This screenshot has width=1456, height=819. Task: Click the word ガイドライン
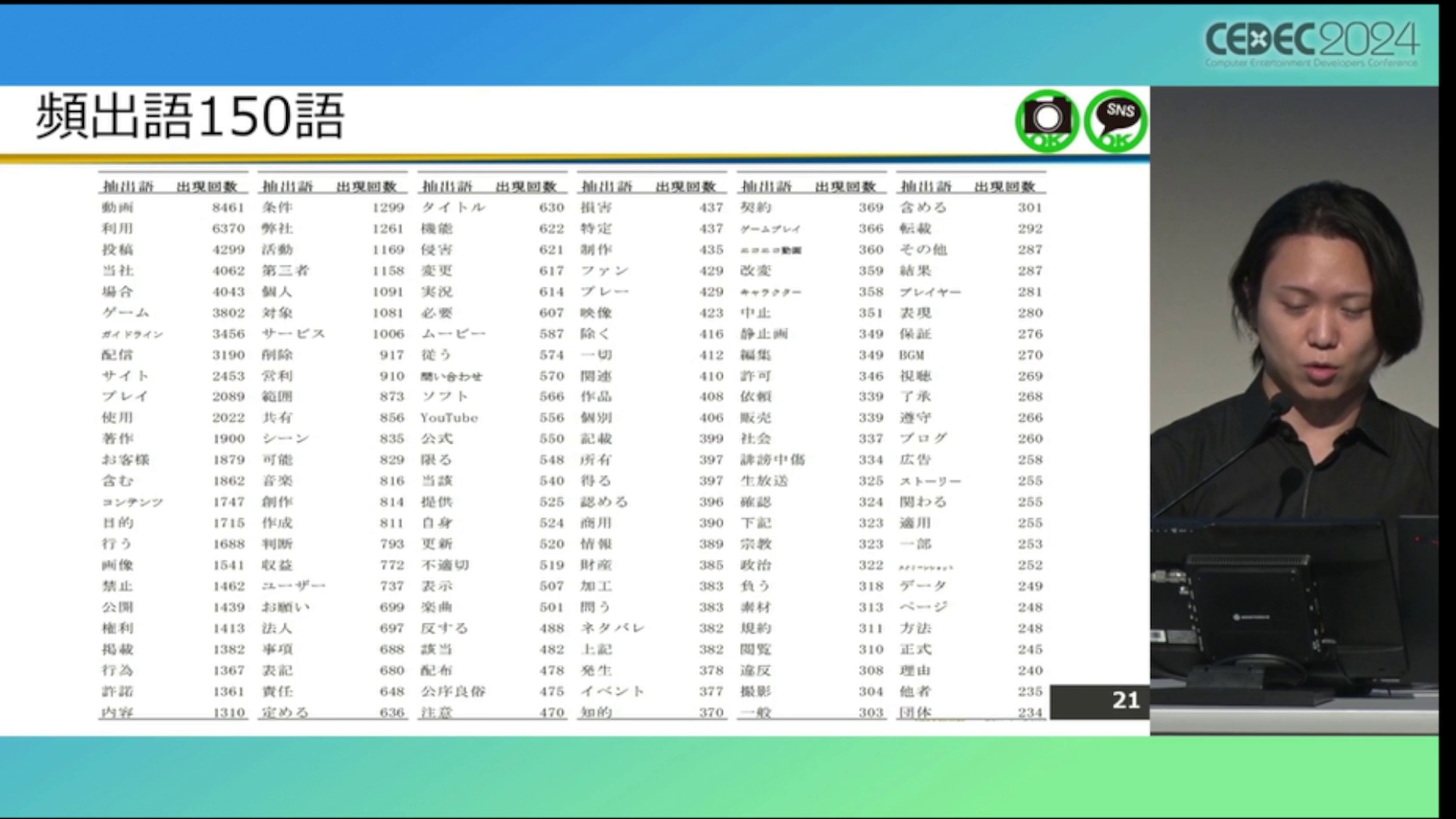(132, 334)
